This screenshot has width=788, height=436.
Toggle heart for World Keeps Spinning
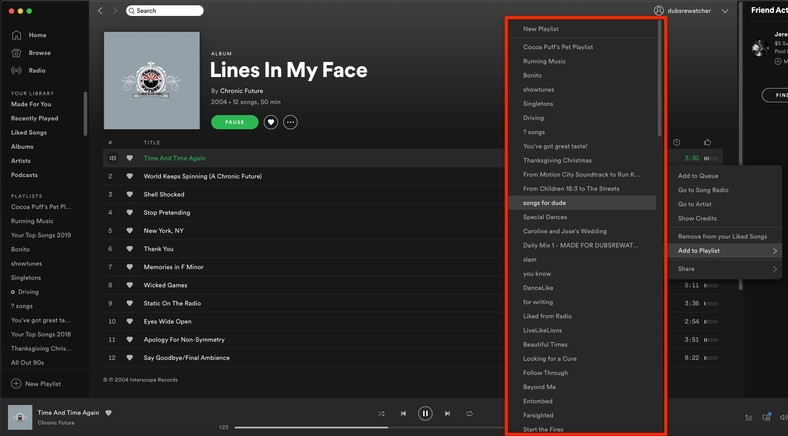tap(130, 176)
